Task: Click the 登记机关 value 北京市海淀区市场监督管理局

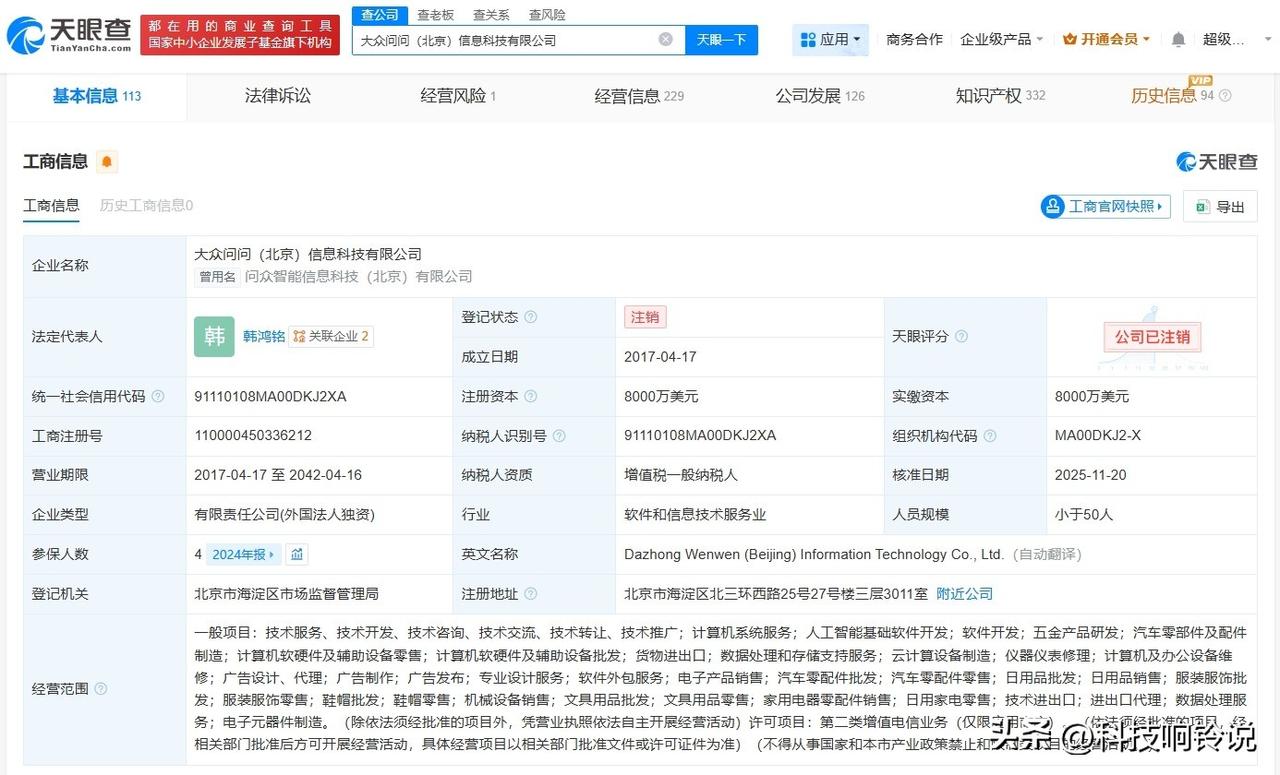Action: (x=286, y=594)
